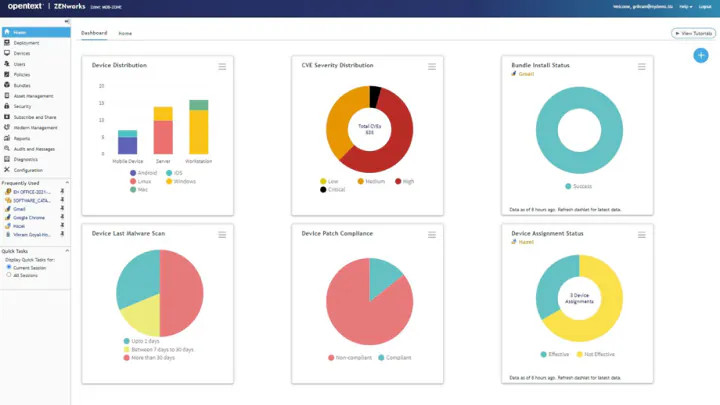This screenshot has width=720, height=405.
Task: Open Bundles from the left navigation
Action: (x=7, y=85)
